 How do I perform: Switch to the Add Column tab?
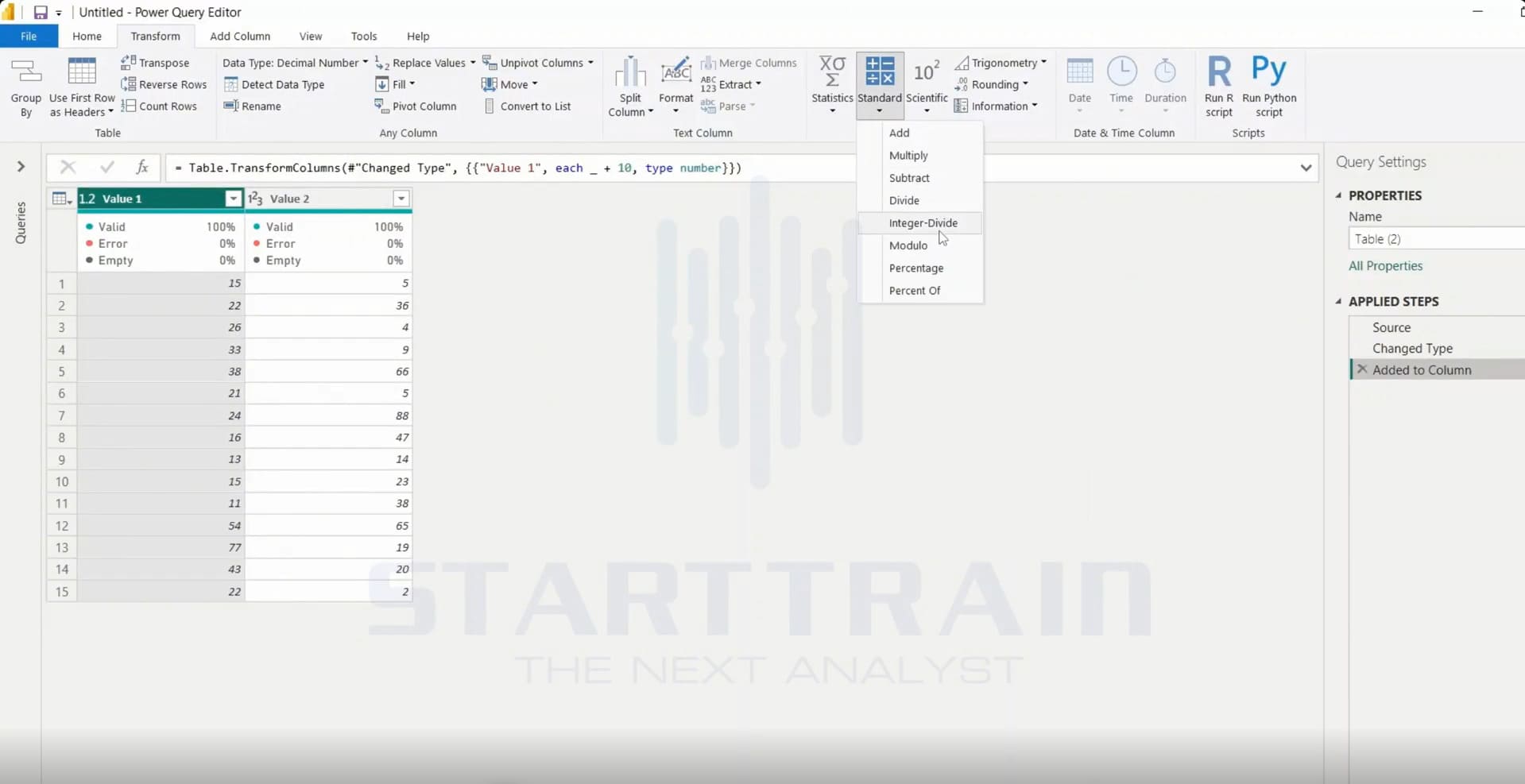[x=240, y=37]
